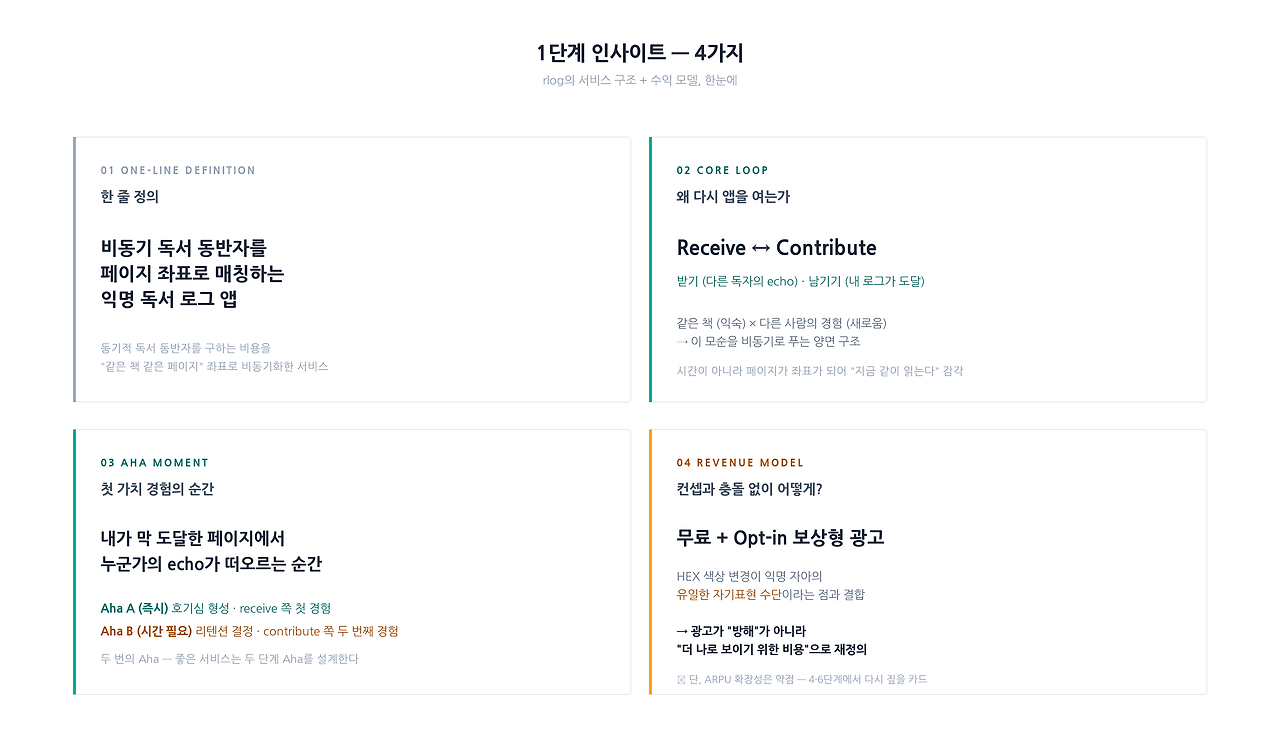Viewport: 1280px width, 731px height.
Task: Click the '무료 + Opt-in 보상형 광고' headline
Action: coord(780,538)
